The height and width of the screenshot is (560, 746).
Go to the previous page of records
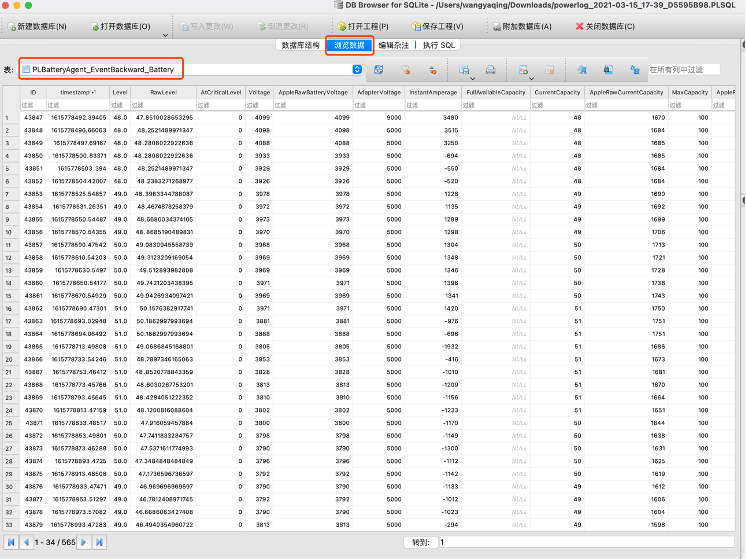[27, 542]
